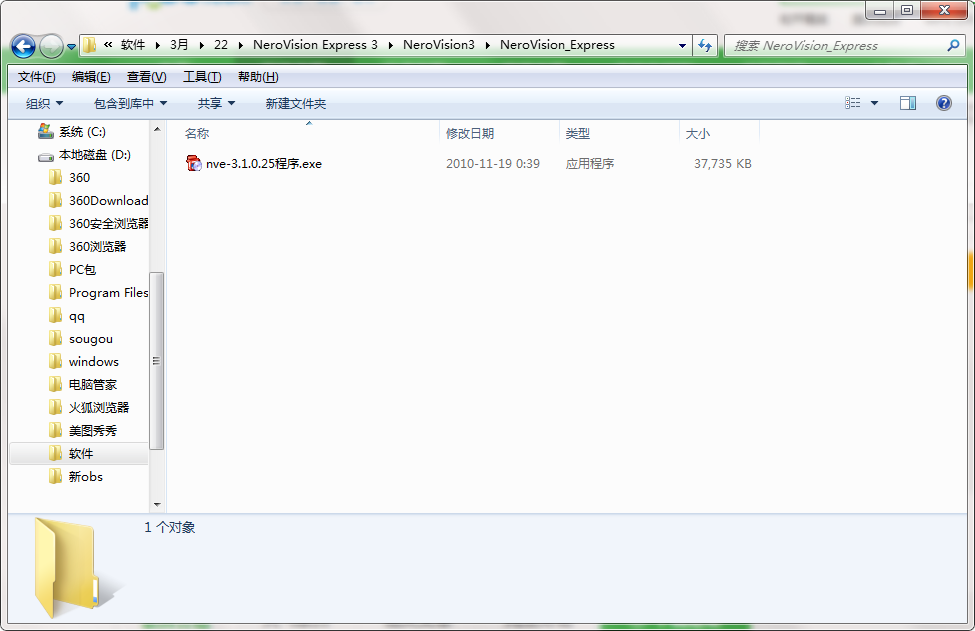Click NeroVision_Express breadcrumb segment
This screenshot has height=631, width=975.
click(x=557, y=45)
